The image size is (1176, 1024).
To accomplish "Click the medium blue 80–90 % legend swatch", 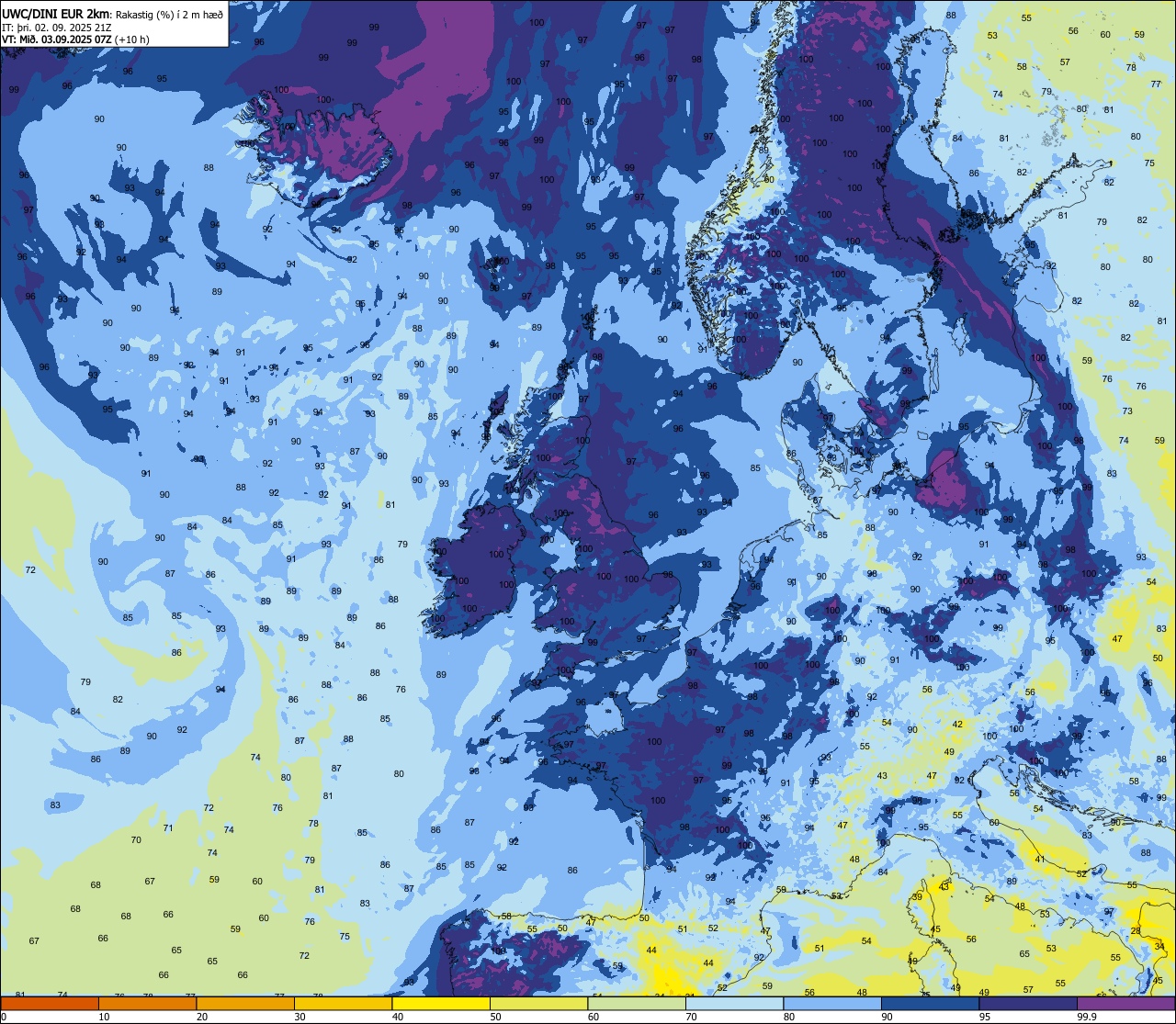I will (x=832, y=1003).
